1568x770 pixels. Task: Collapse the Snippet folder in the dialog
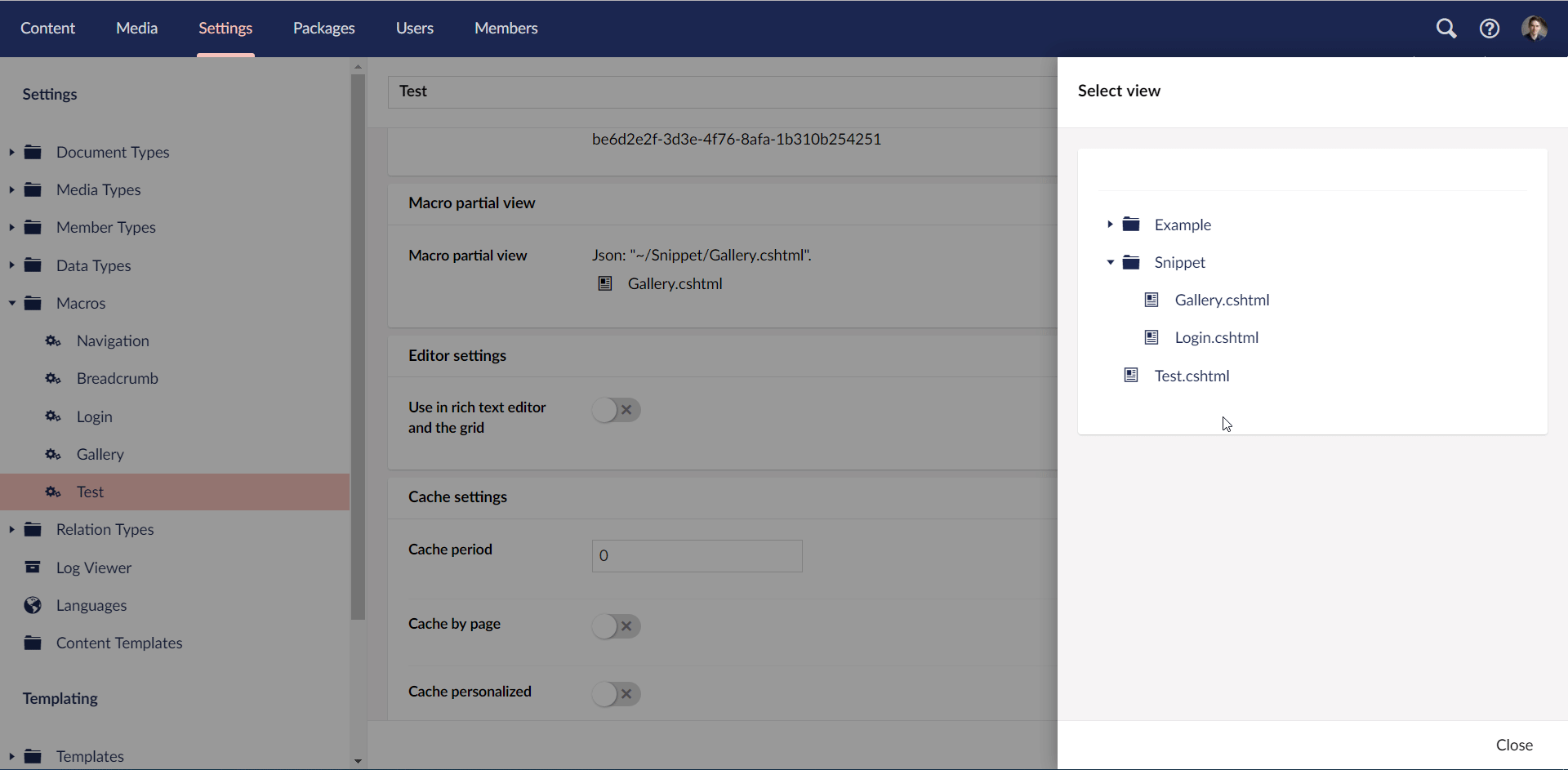point(1111,262)
